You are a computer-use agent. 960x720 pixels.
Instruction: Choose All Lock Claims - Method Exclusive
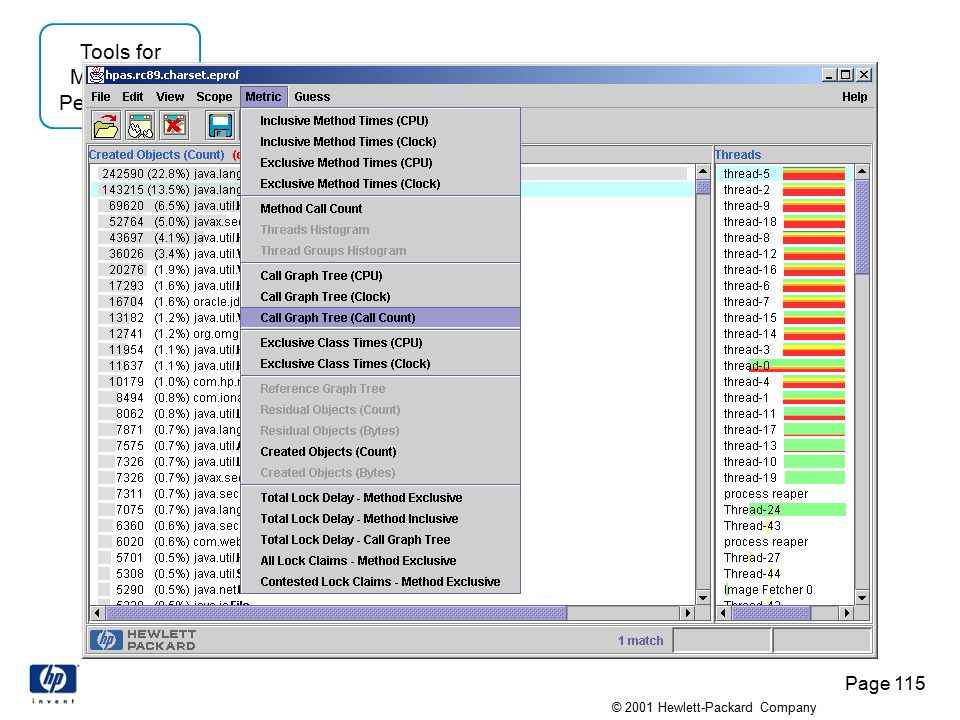(380, 561)
